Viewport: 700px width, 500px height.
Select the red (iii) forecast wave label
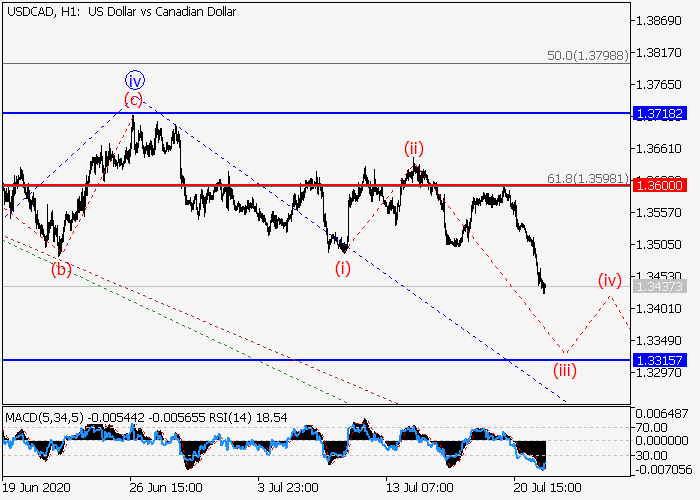click(x=565, y=370)
